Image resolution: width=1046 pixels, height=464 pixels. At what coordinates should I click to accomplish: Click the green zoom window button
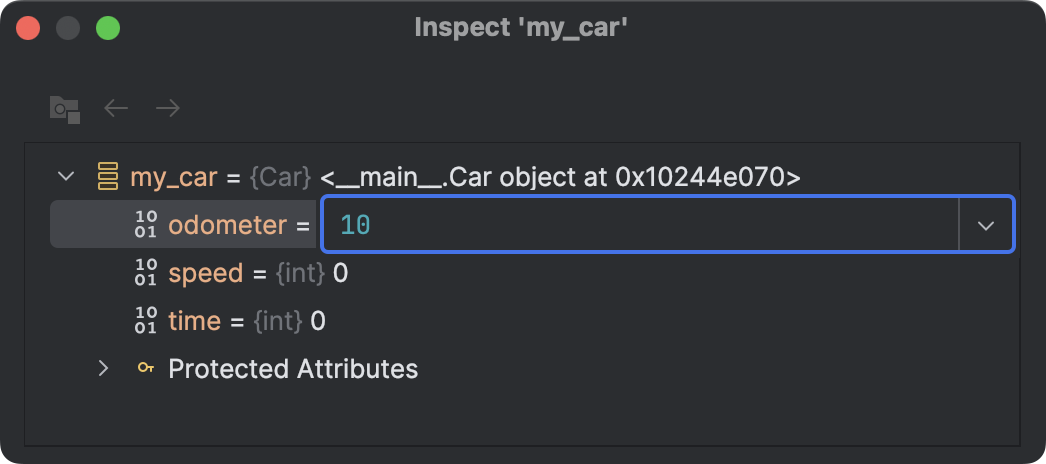coord(108,28)
